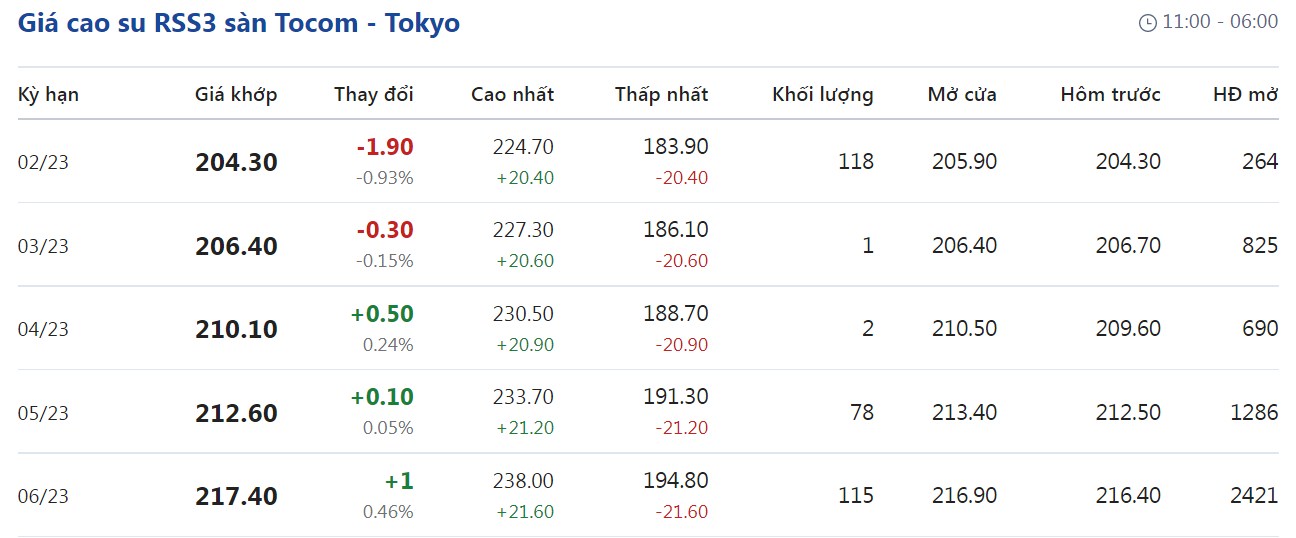
Task: Click the clock icon beside trading hours
Action: (1148, 23)
